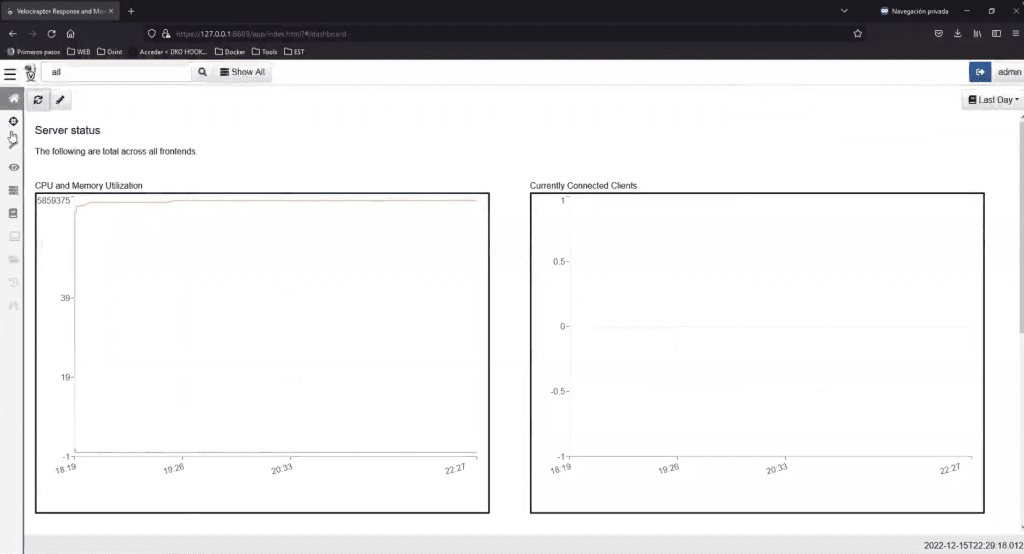Click the Currently Connected Clients chart title
This screenshot has width=1024, height=554.
pyautogui.click(x=583, y=186)
